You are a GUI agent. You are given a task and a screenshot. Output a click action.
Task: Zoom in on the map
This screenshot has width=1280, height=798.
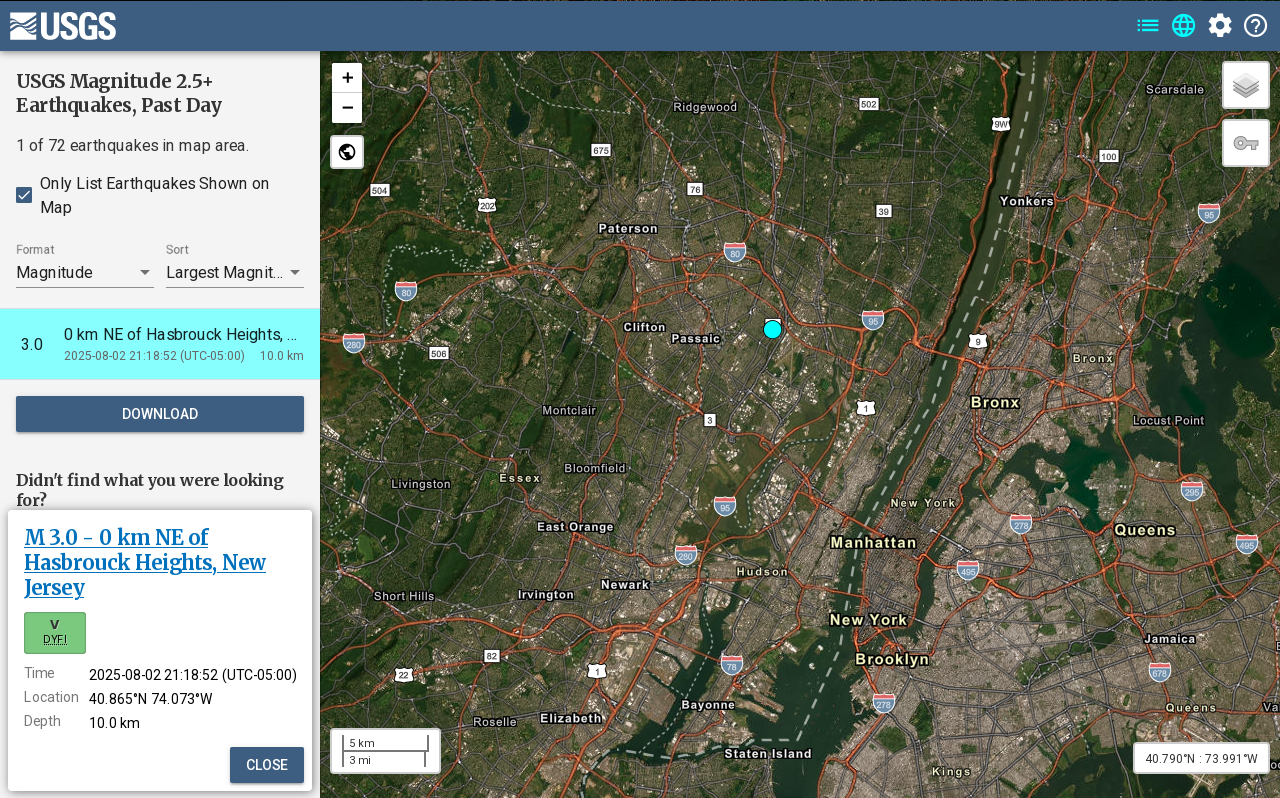click(347, 78)
